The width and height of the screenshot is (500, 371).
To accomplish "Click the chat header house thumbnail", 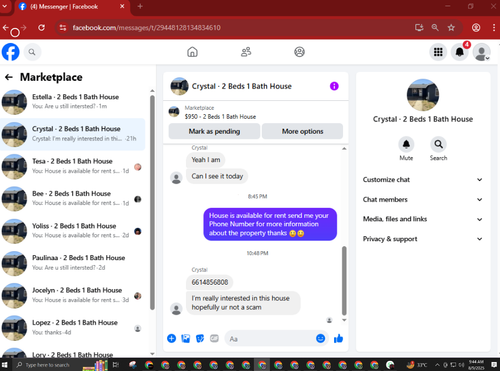I will coord(179,86).
